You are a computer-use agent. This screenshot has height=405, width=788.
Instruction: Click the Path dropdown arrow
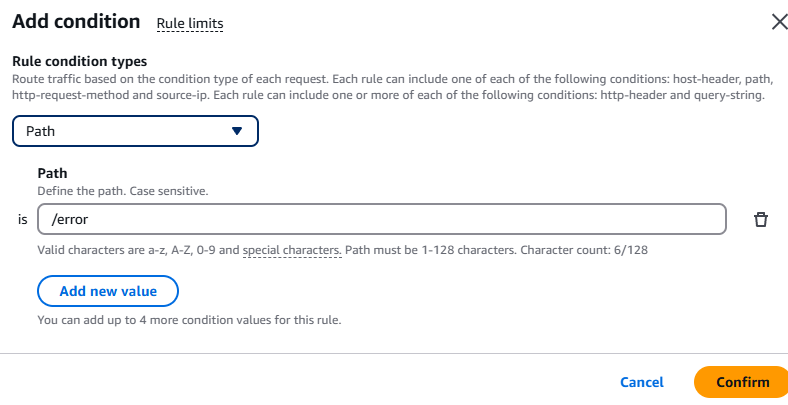(x=237, y=131)
